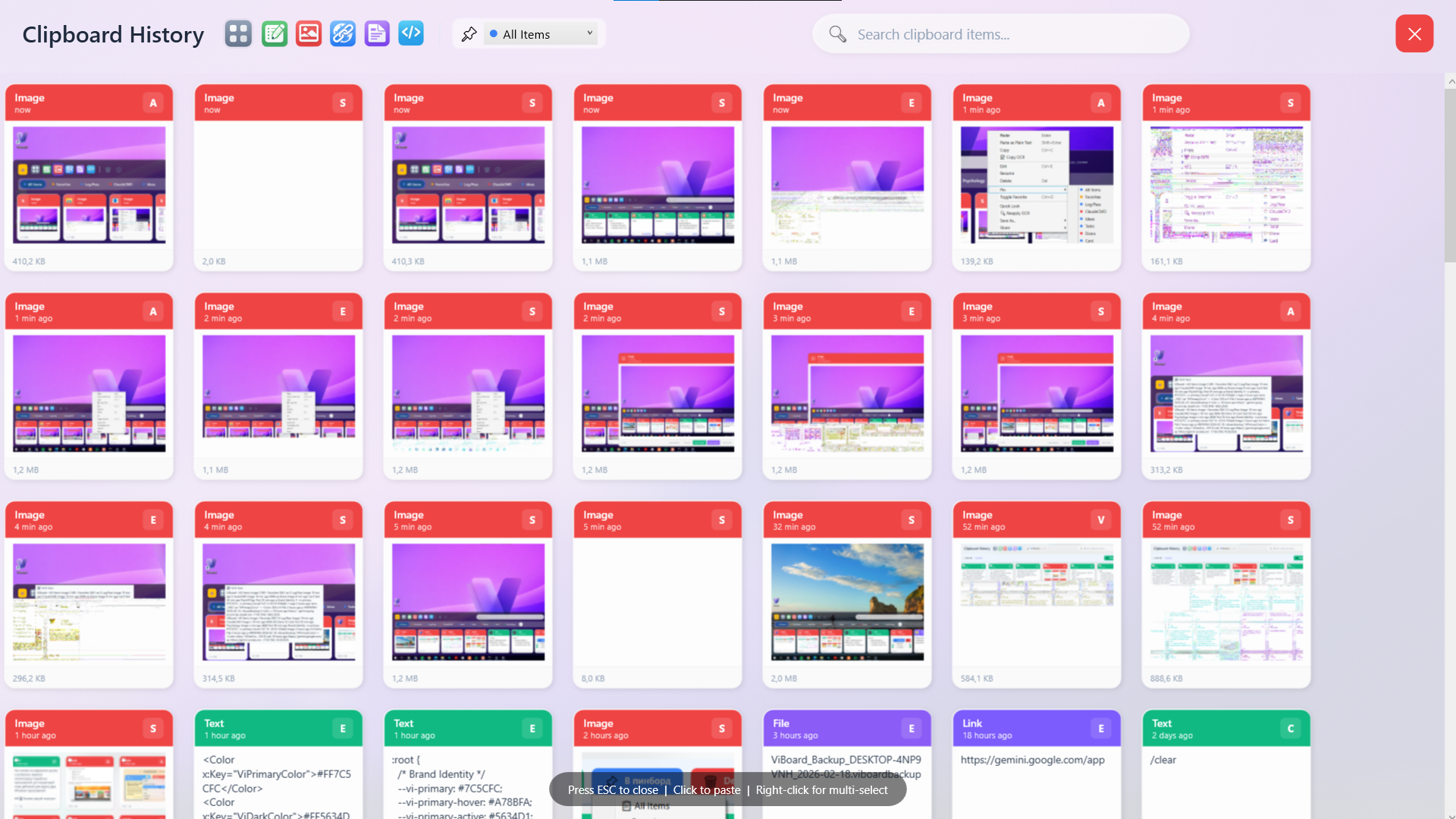Click the S badge on the /clear text card
The image size is (1456, 819).
[x=1289, y=728]
